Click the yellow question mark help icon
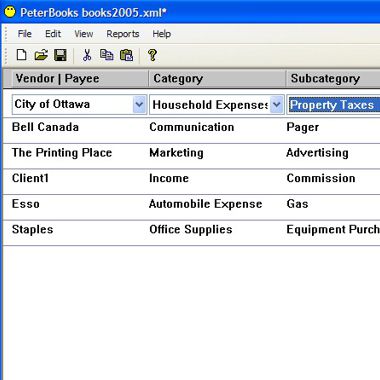The width and height of the screenshot is (380, 380). coord(152,55)
